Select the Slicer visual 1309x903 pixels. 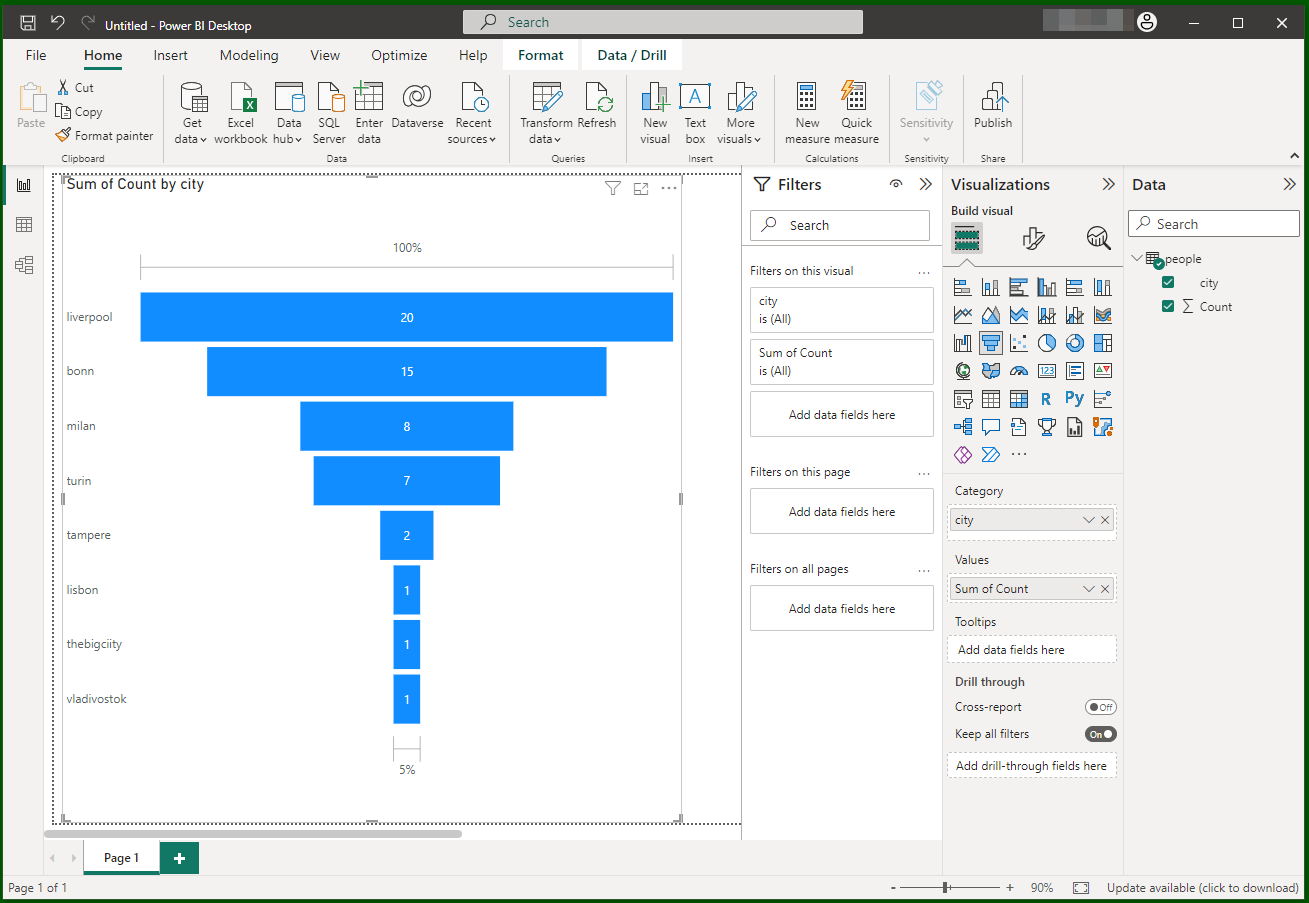tap(963, 399)
